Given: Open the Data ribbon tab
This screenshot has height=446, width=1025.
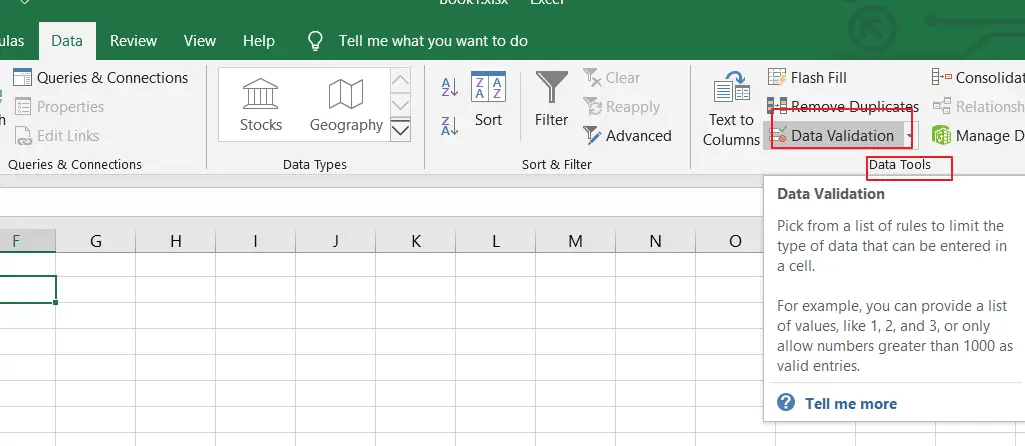Looking at the screenshot, I should pyautogui.click(x=67, y=41).
